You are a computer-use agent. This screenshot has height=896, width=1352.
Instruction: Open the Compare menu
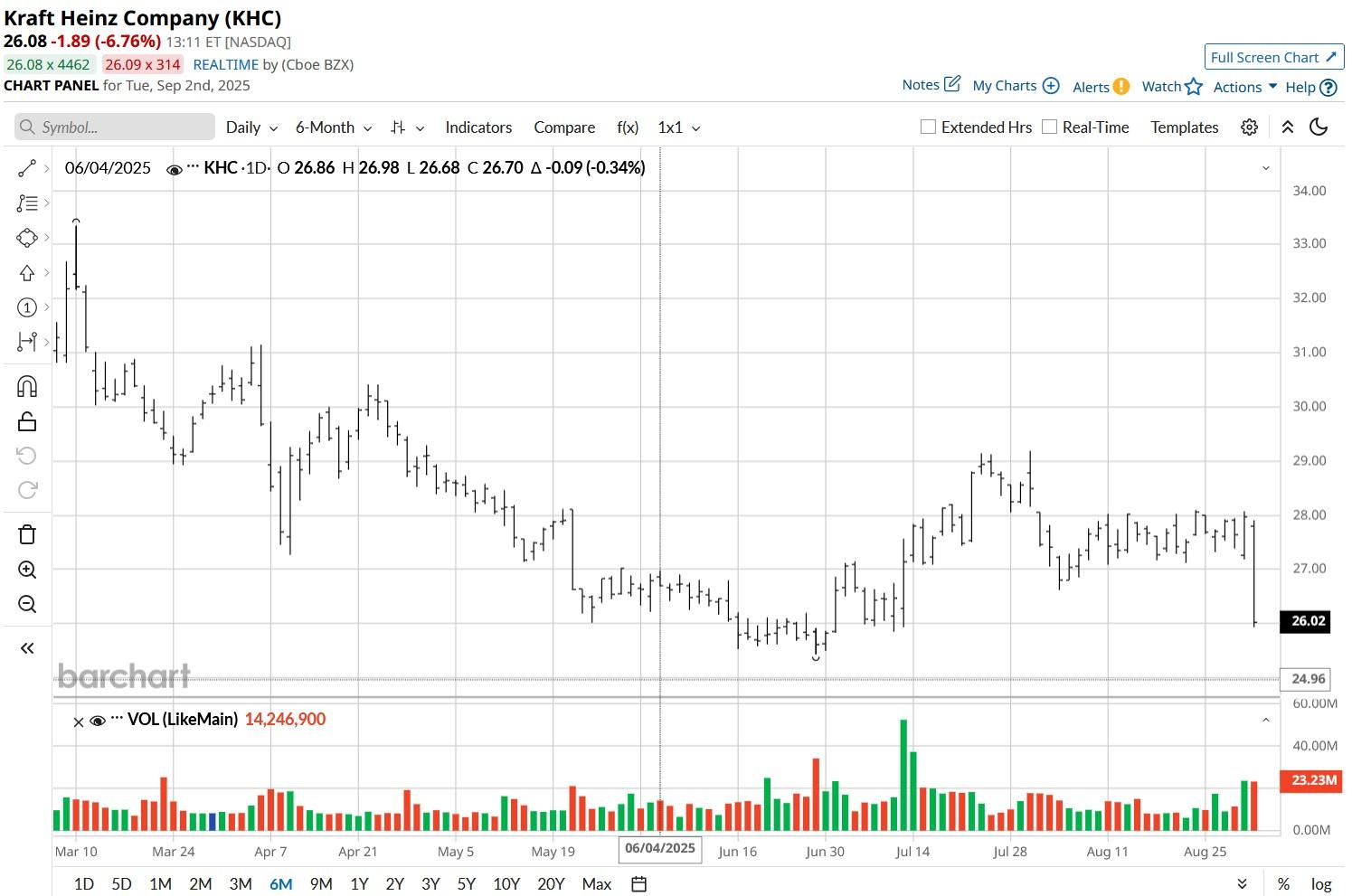click(x=564, y=127)
